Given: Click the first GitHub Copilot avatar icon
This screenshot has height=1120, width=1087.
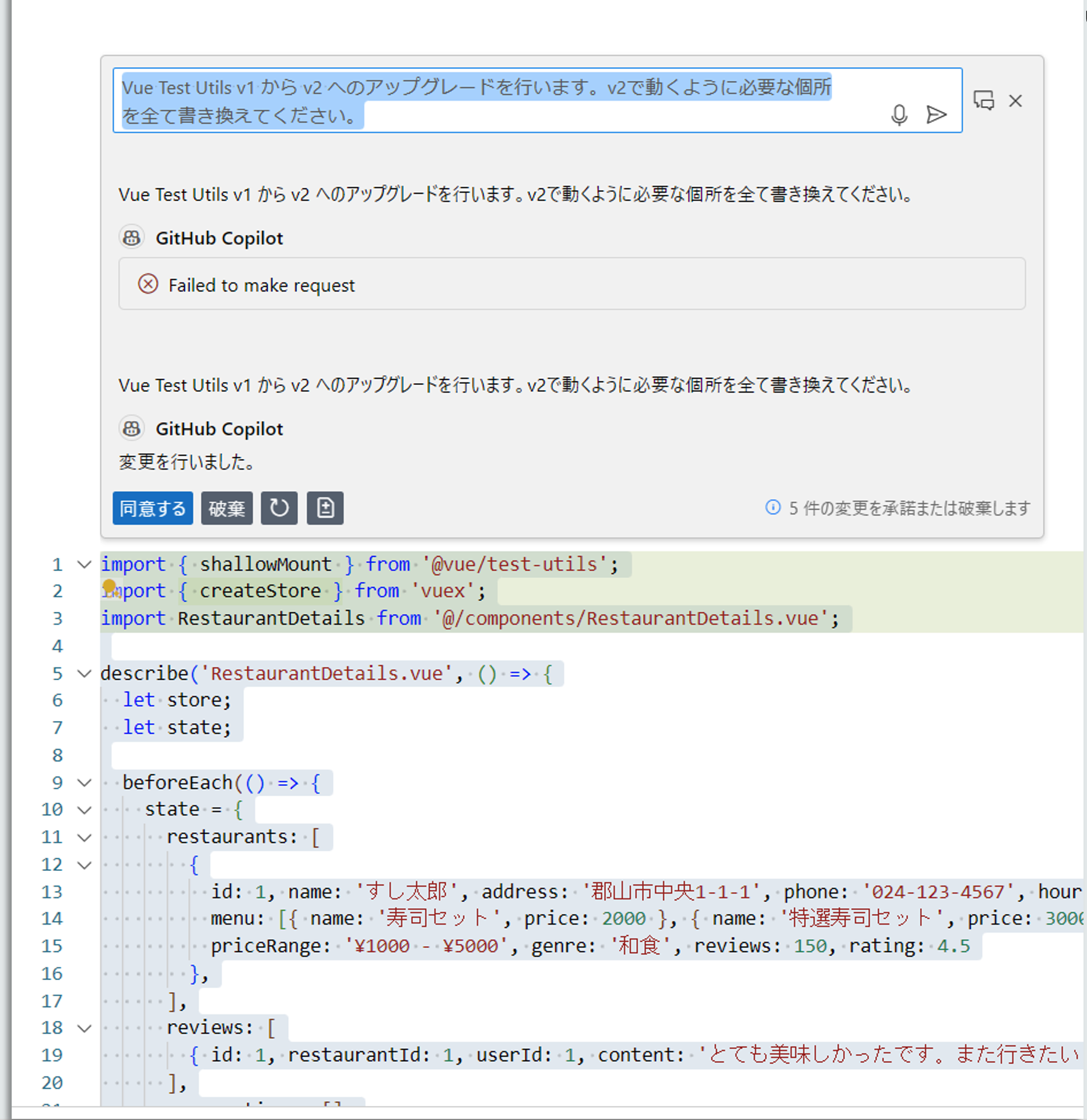Looking at the screenshot, I should pos(132,237).
